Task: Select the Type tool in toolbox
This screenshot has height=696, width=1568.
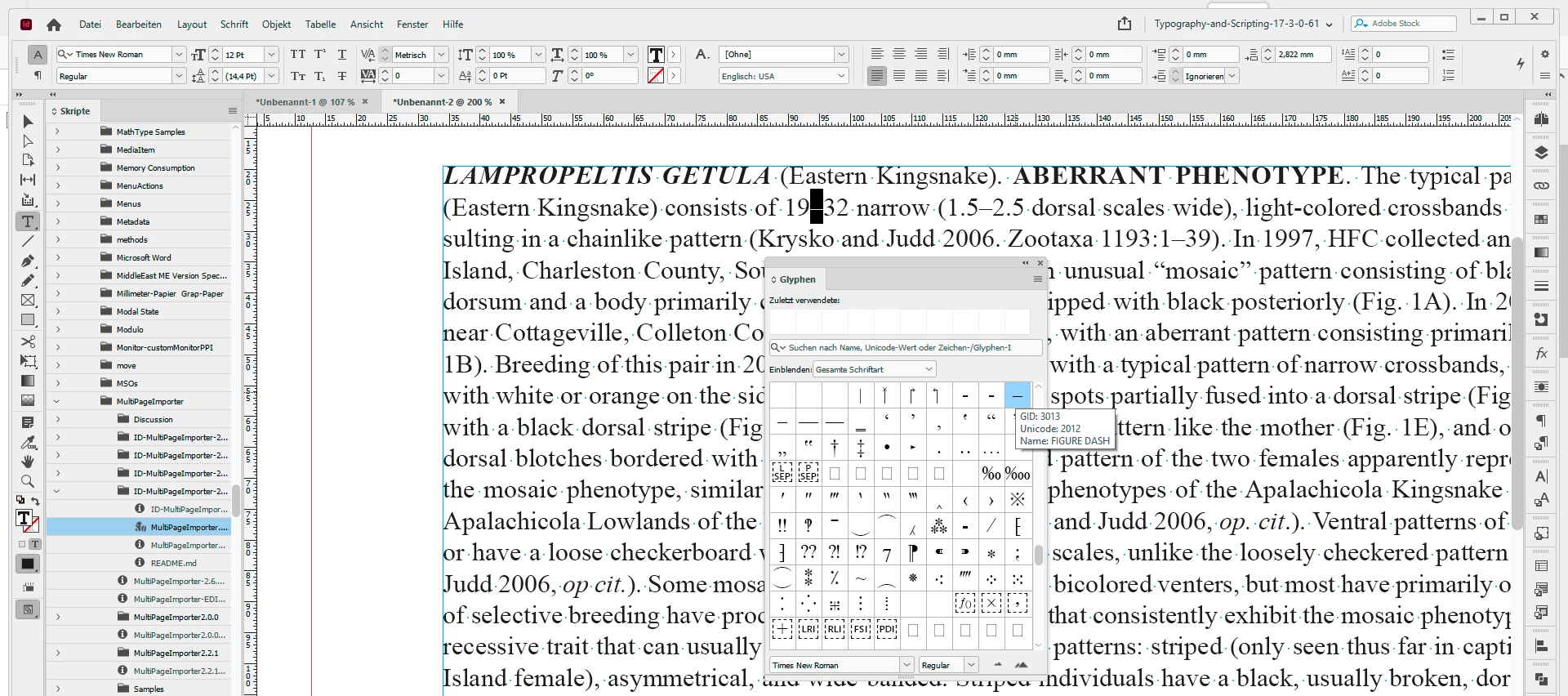Action: [28, 221]
